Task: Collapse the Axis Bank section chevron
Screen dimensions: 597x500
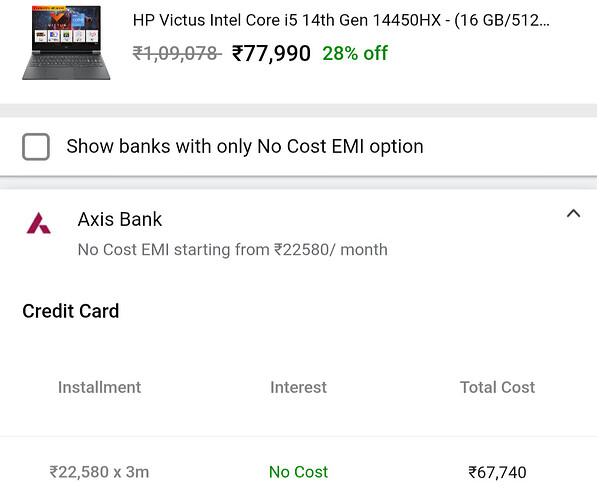Action: point(573,214)
